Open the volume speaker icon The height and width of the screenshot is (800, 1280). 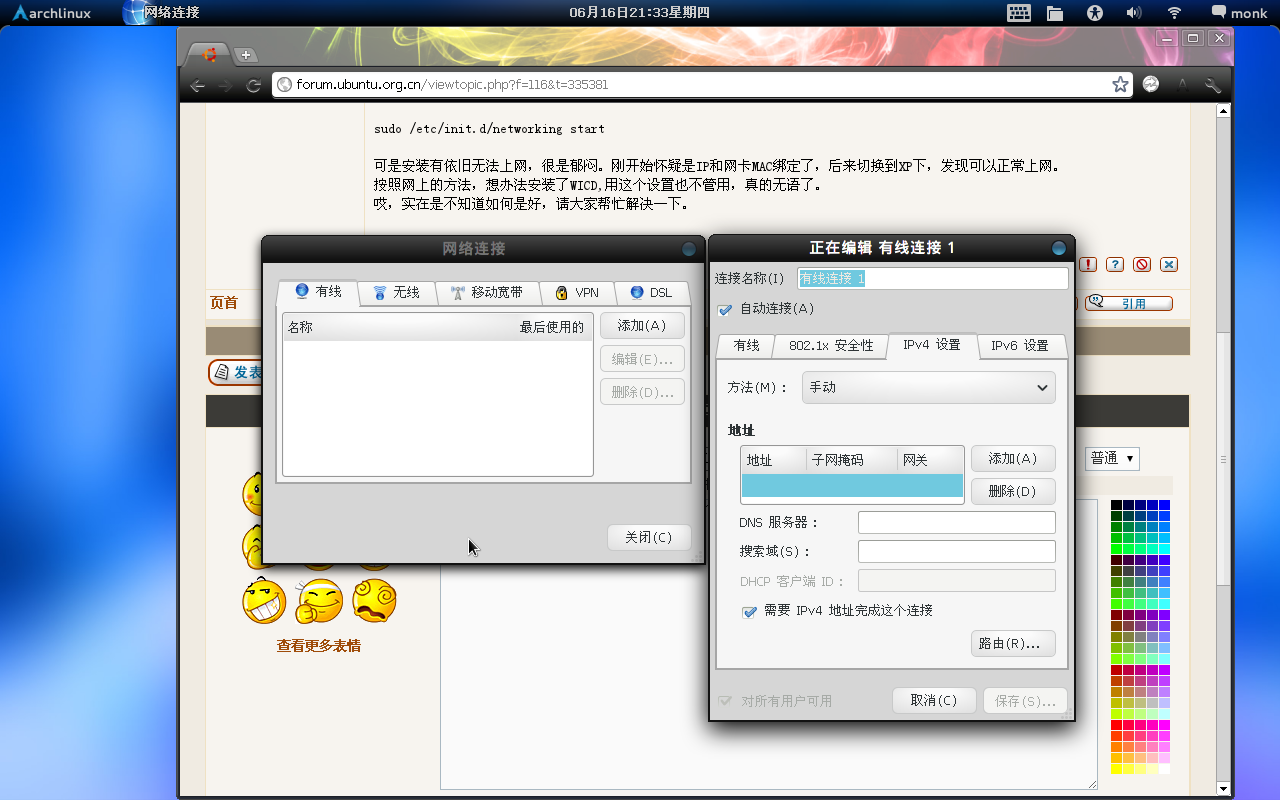click(1134, 12)
